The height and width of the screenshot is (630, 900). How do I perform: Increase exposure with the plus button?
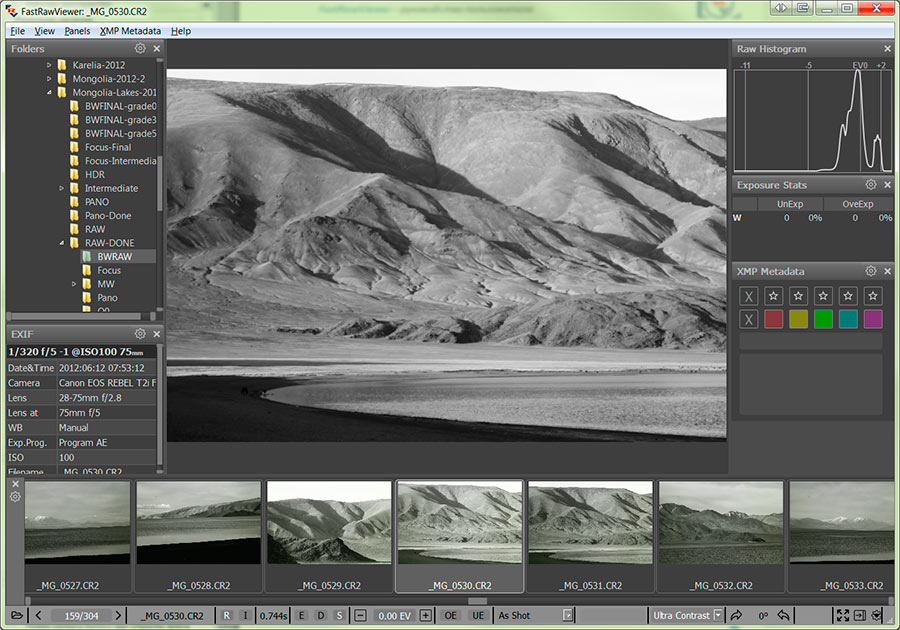click(425, 615)
